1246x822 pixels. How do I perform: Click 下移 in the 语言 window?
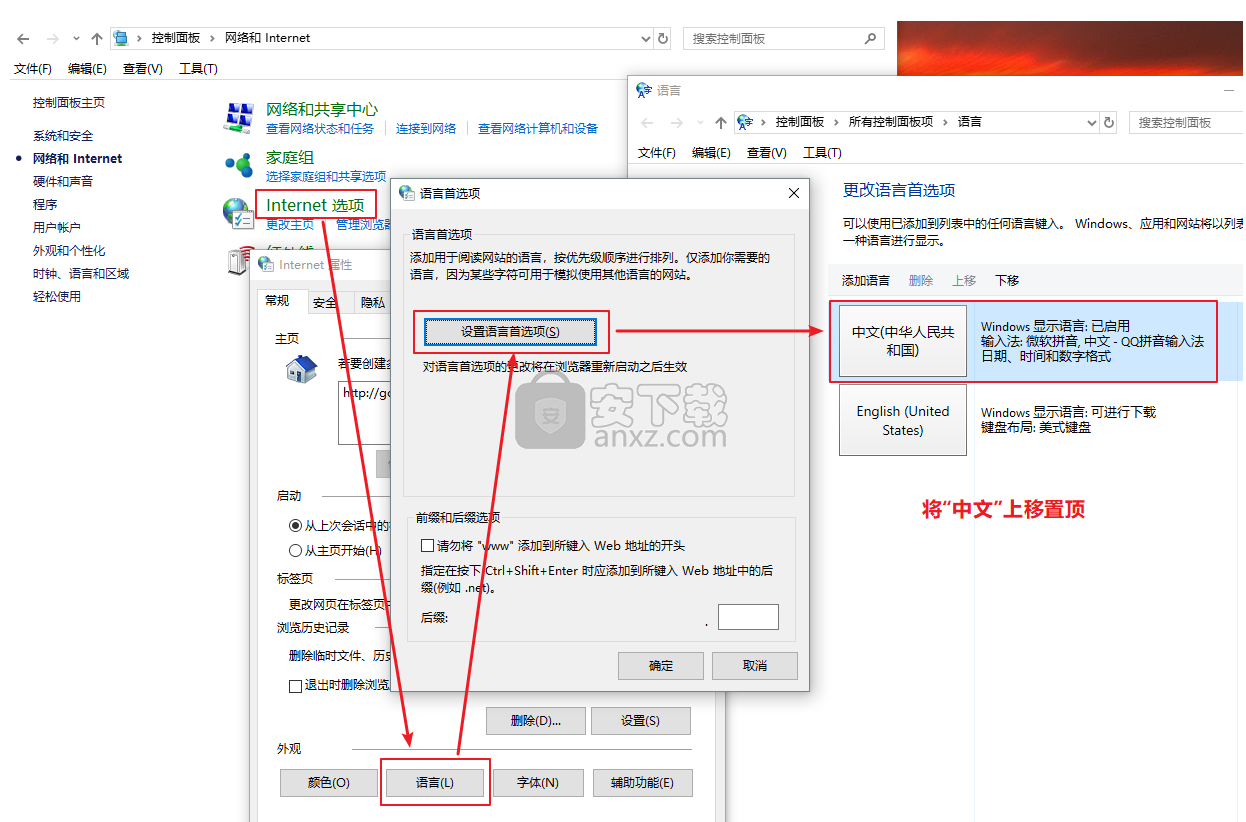click(x=1007, y=281)
